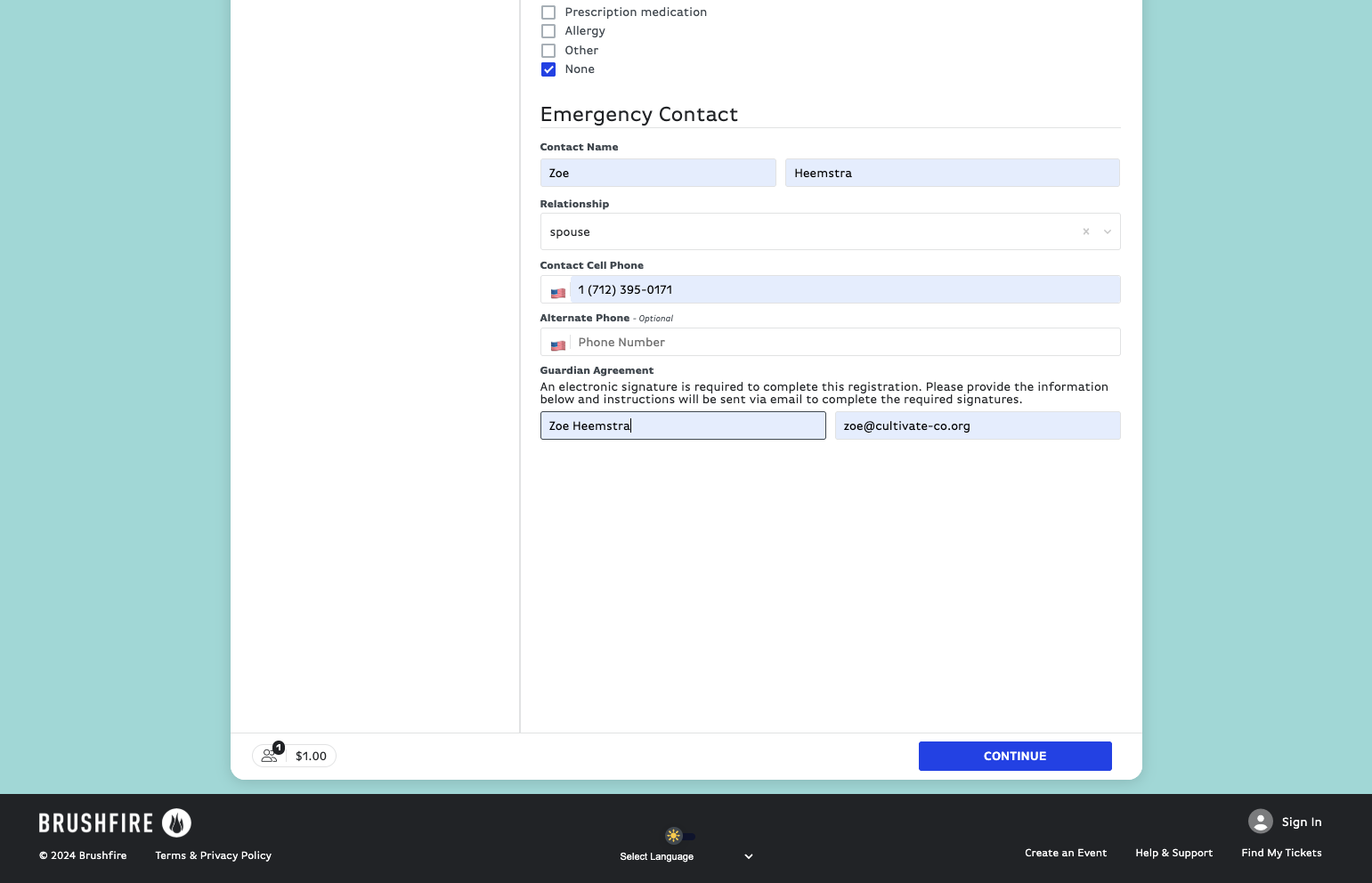Viewport: 1372px width, 883px height.
Task: Click the guardian email field
Action: tap(978, 425)
